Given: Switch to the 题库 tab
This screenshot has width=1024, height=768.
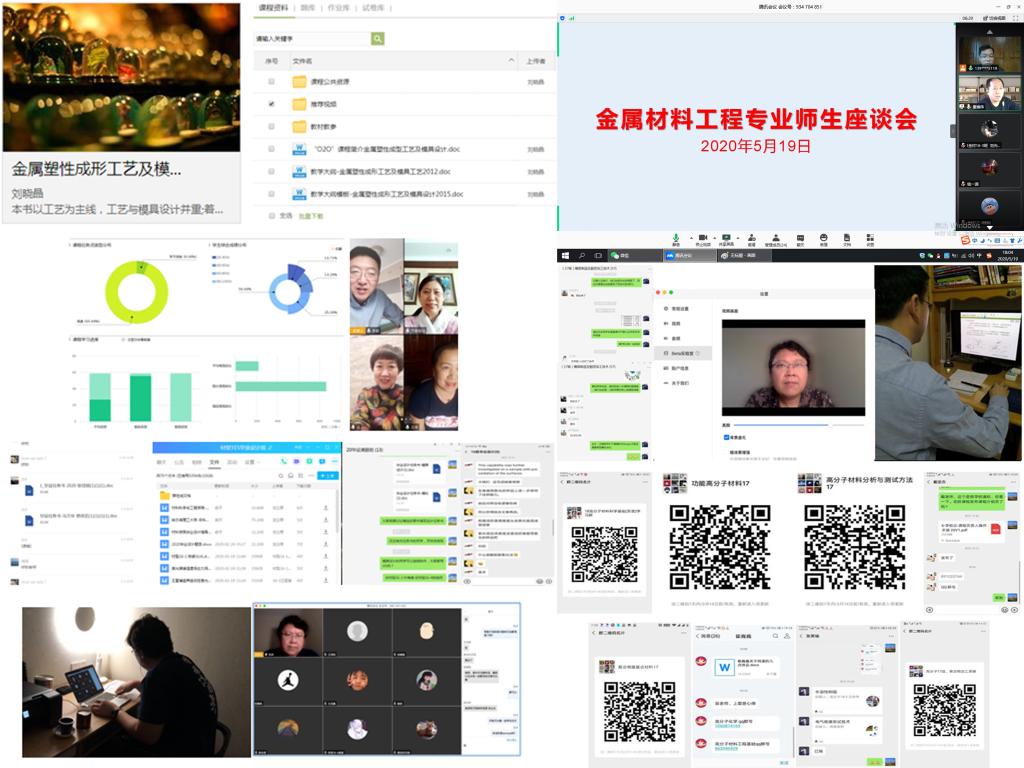Looking at the screenshot, I should [308, 8].
